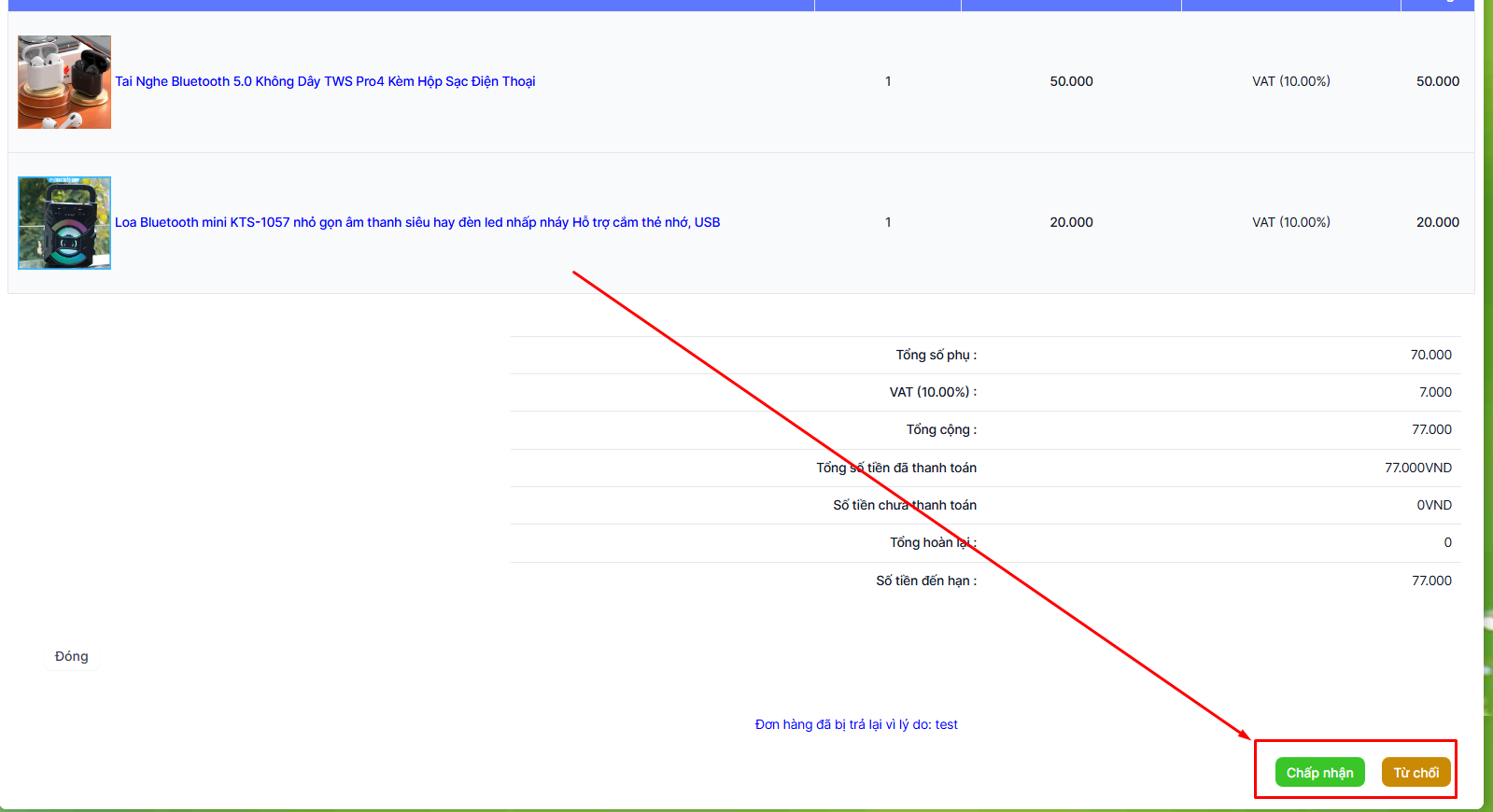Click the VAT (10.00%) cell in earbuds row
Screen dimensions: 1493x812
tap(1290, 82)
